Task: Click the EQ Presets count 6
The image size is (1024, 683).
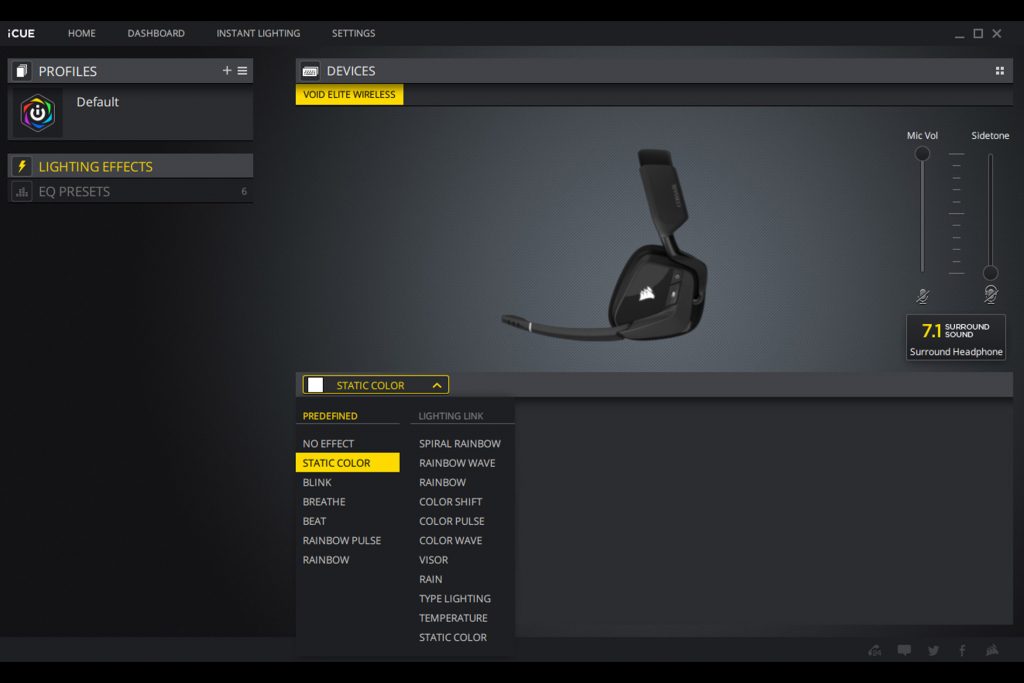Action: 244,191
